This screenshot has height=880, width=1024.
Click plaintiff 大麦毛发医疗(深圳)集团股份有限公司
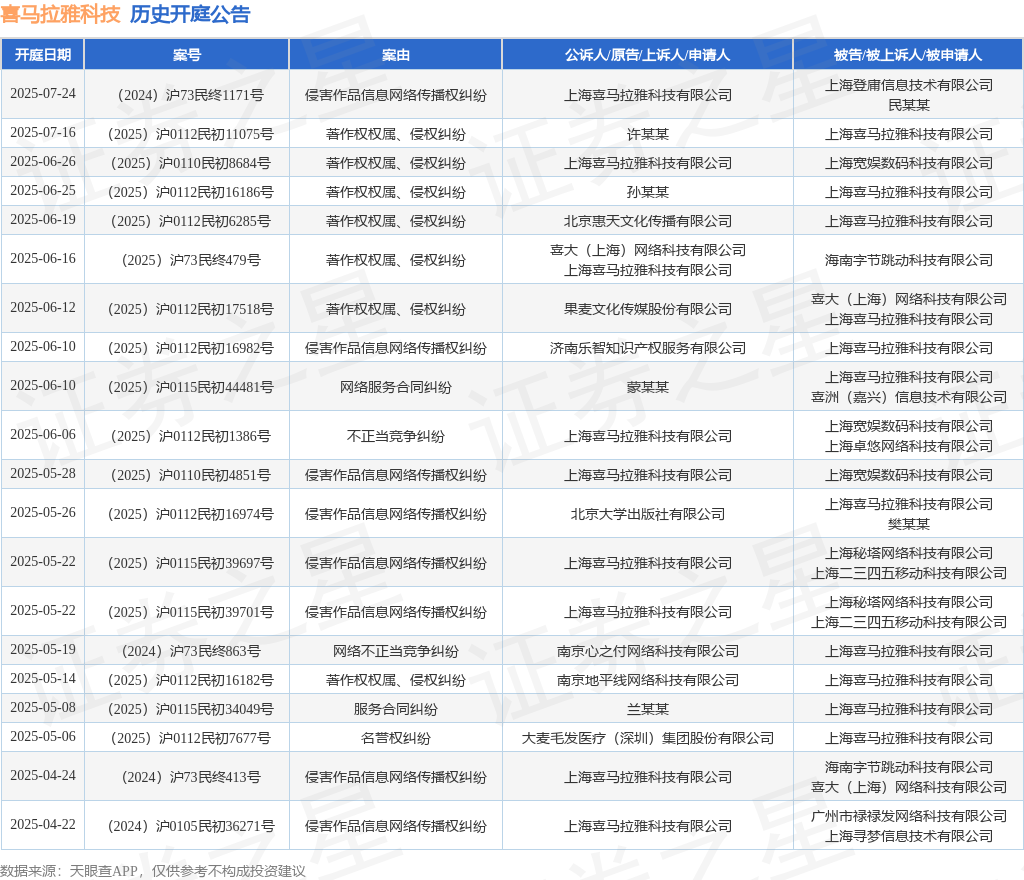click(647, 739)
